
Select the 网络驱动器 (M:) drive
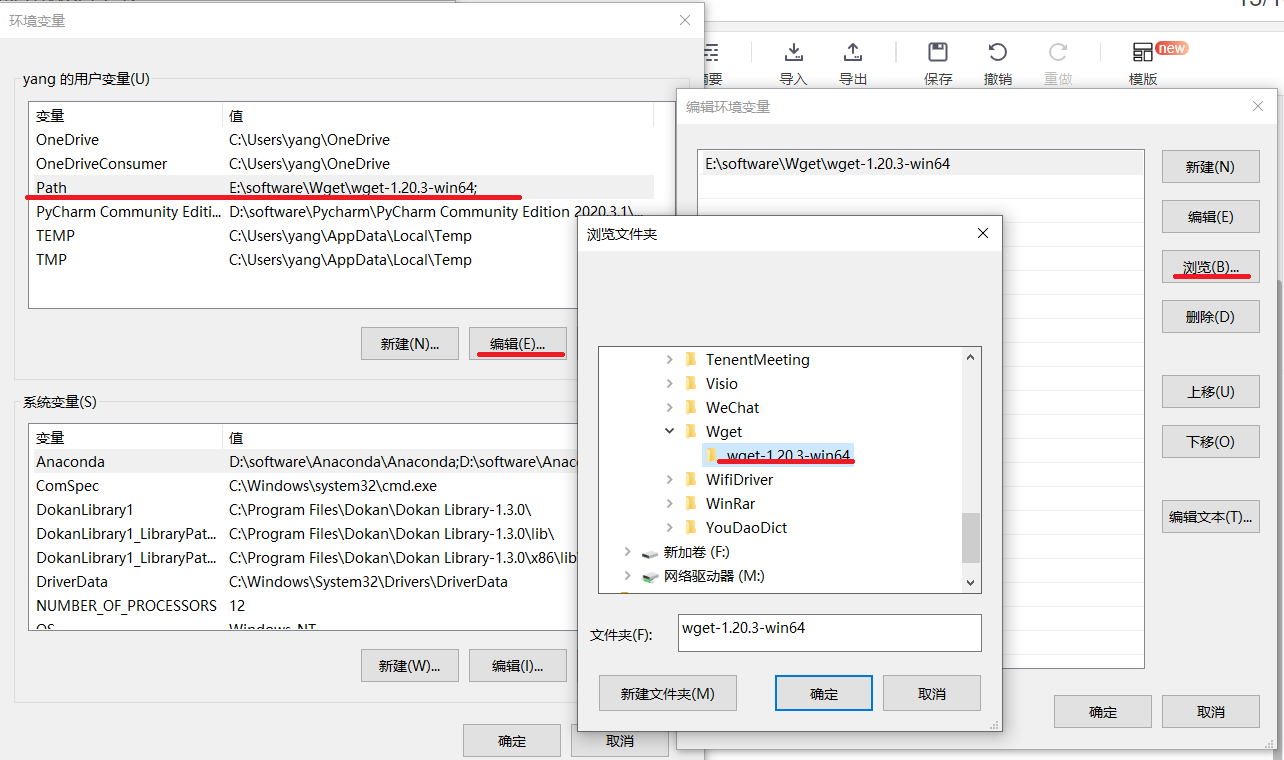[714, 575]
